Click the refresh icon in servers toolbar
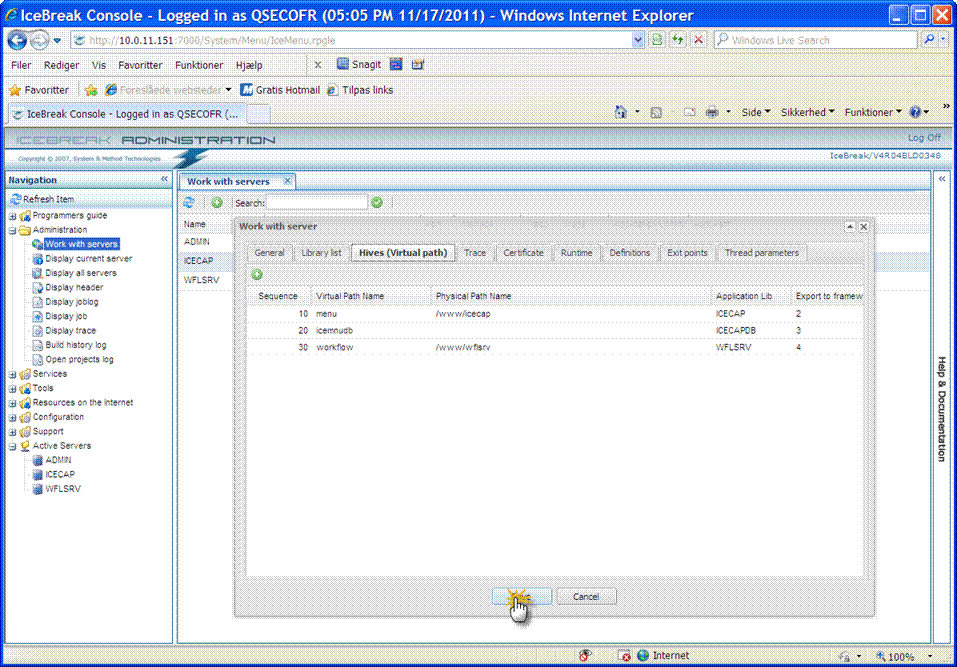This screenshot has width=957, height=667. [x=189, y=203]
